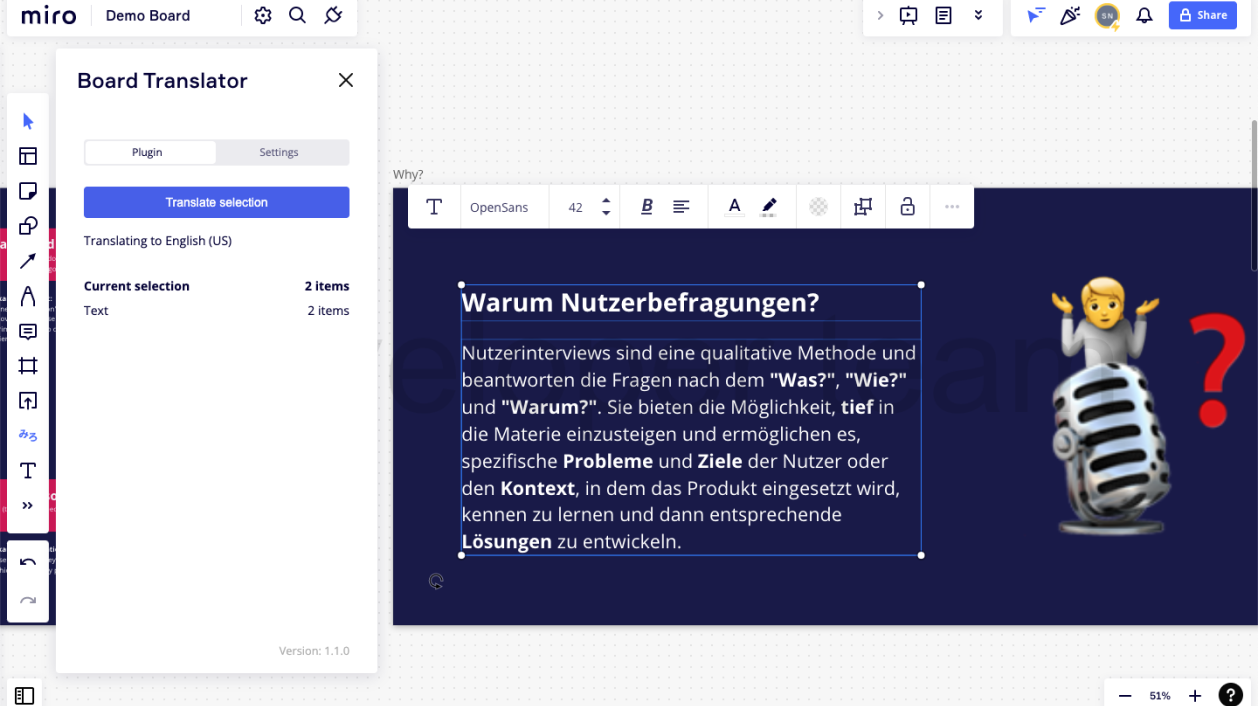Expand more toolbar options with the ellipsis
Screen dimensions: 1258x706
(951, 206)
